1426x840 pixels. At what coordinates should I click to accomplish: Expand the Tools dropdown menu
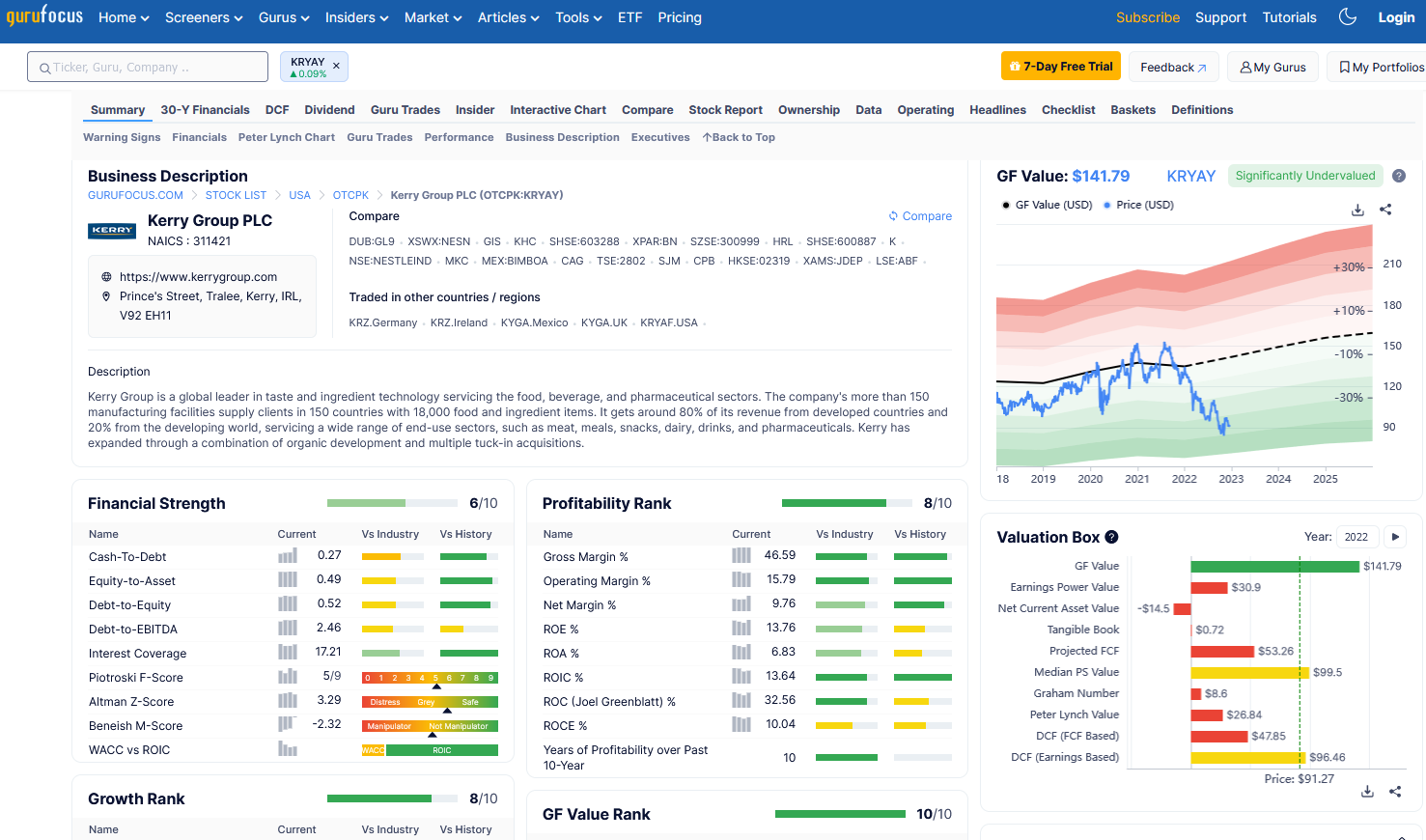[578, 17]
